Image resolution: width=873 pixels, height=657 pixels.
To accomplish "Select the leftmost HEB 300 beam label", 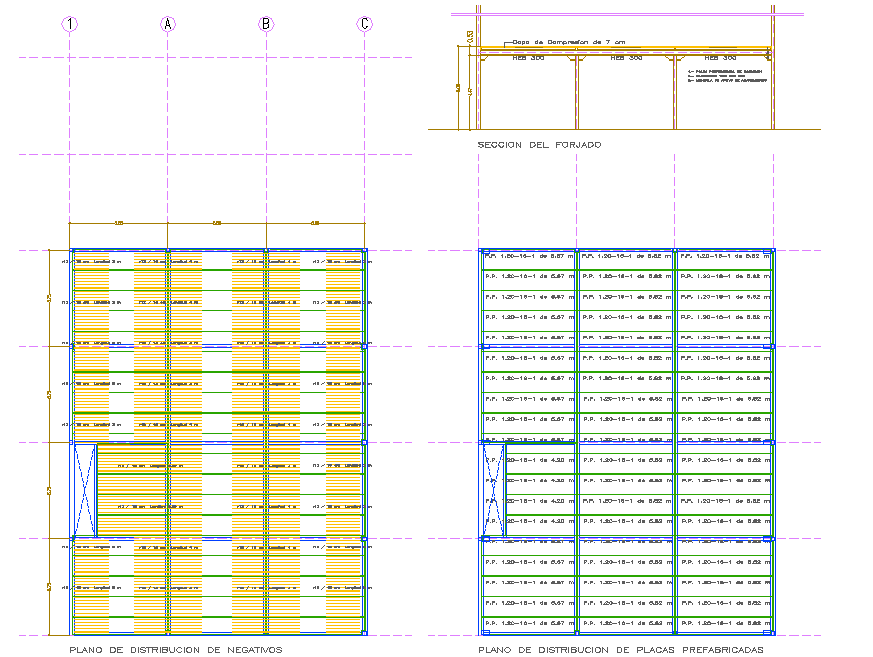I will pos(527,58).
